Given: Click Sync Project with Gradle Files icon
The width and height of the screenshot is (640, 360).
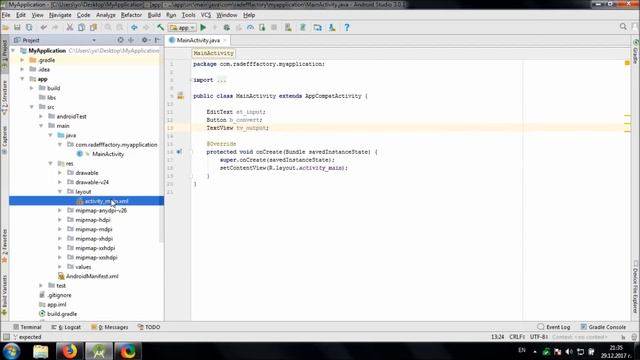Looking at the screenshot, I should [x=303, y=27].
